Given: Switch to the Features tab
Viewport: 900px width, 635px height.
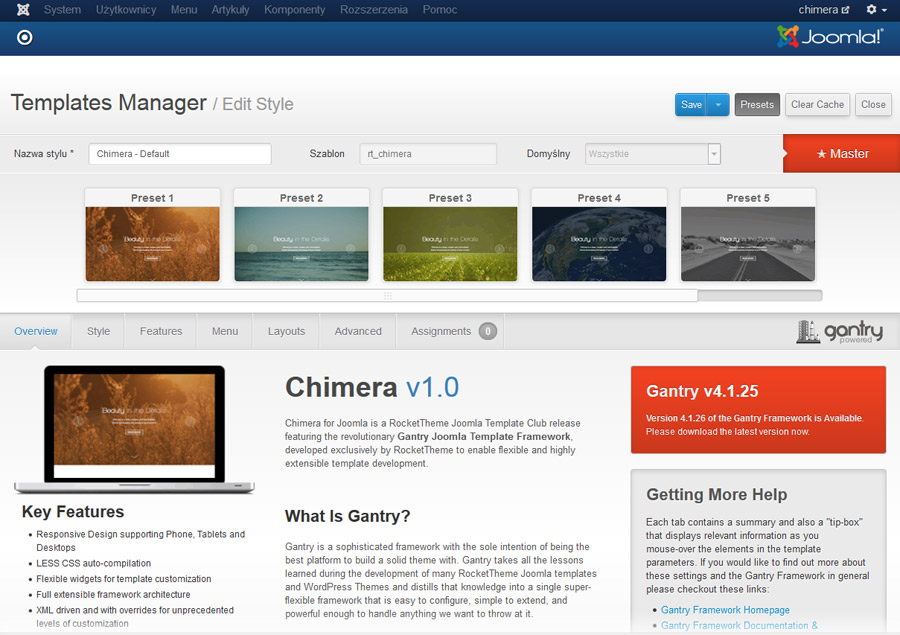Looking at the screenshot, I should click(x=161, y=331).
